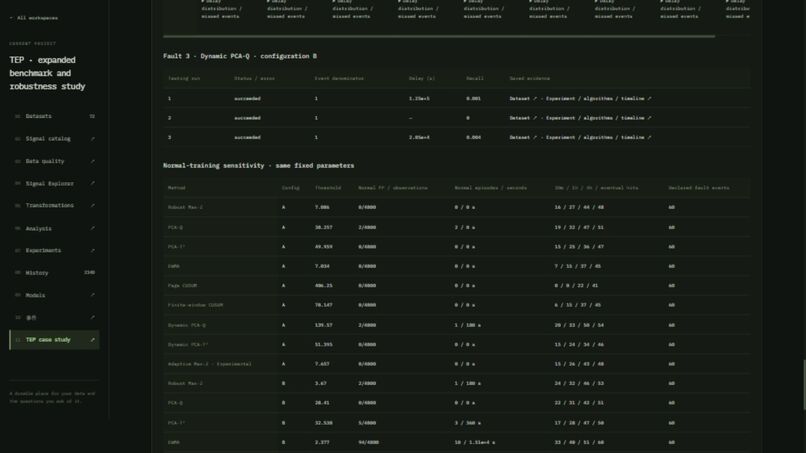Screen dimensions: 806x453
Task: Click the recall value in testing run 3
Action: tap(473, 137)
